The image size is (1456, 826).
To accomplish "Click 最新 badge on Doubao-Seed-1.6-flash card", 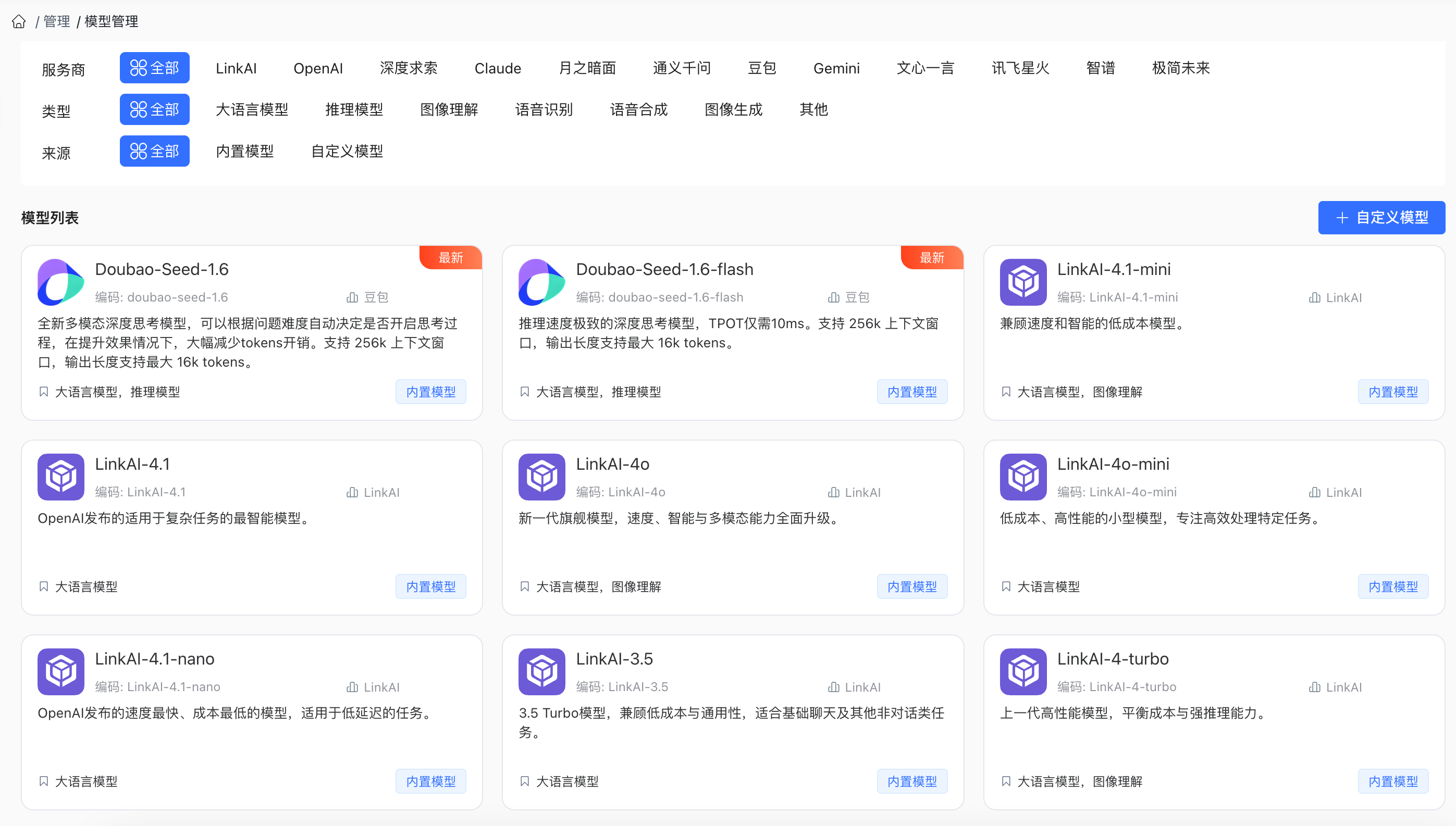I will click(x=932, y=258).
